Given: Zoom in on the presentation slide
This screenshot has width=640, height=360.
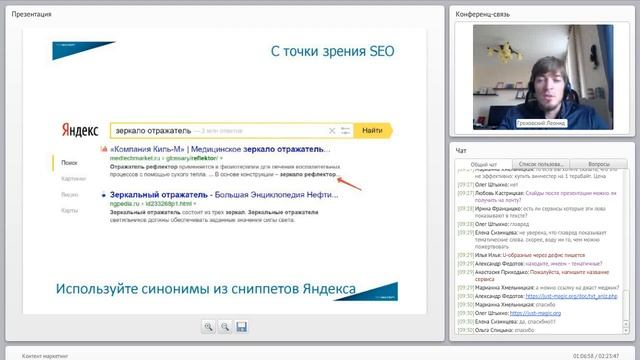Looking at the screenshot, I should (209, 327).
